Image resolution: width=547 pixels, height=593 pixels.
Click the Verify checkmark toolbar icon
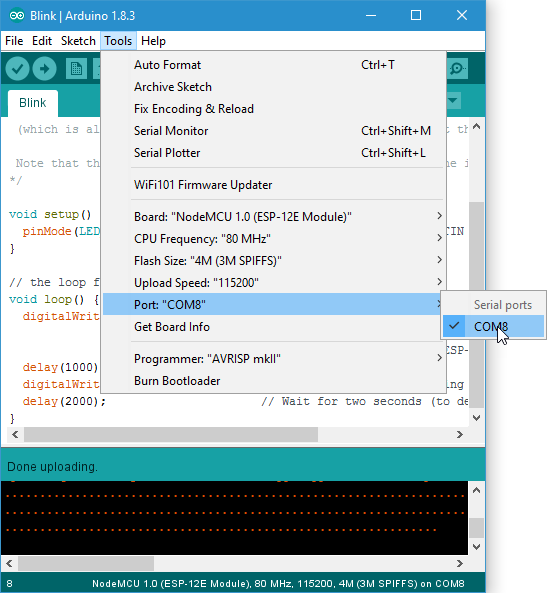point(17,68)
